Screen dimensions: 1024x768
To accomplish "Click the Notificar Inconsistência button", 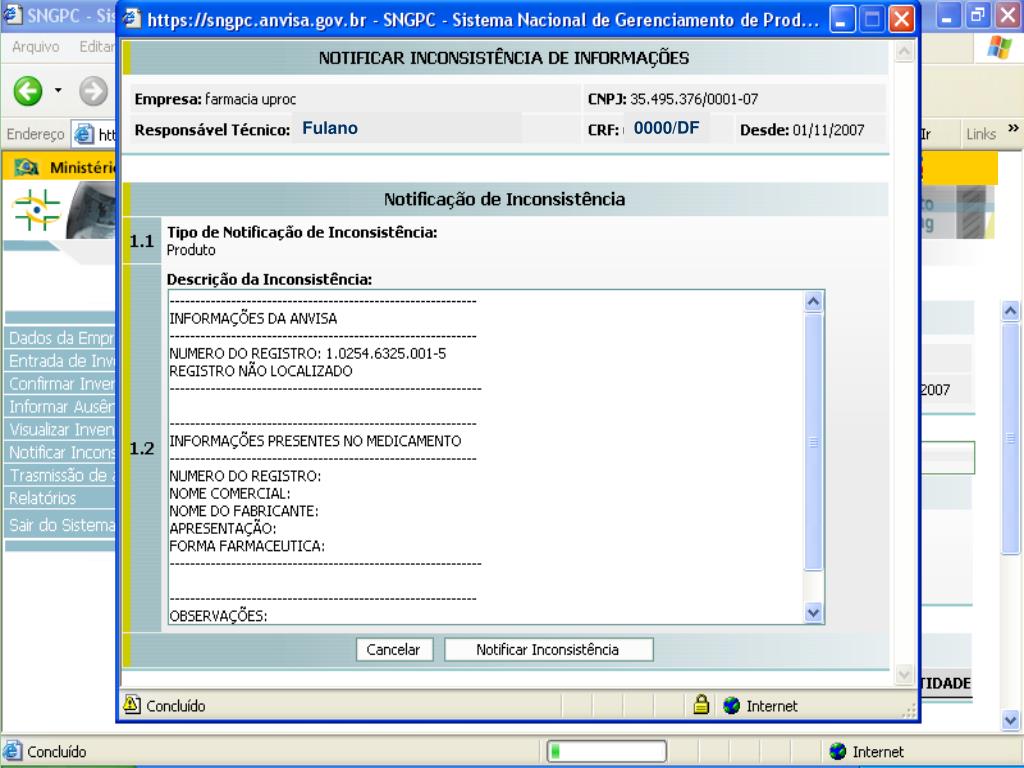I will click(549, 649).
